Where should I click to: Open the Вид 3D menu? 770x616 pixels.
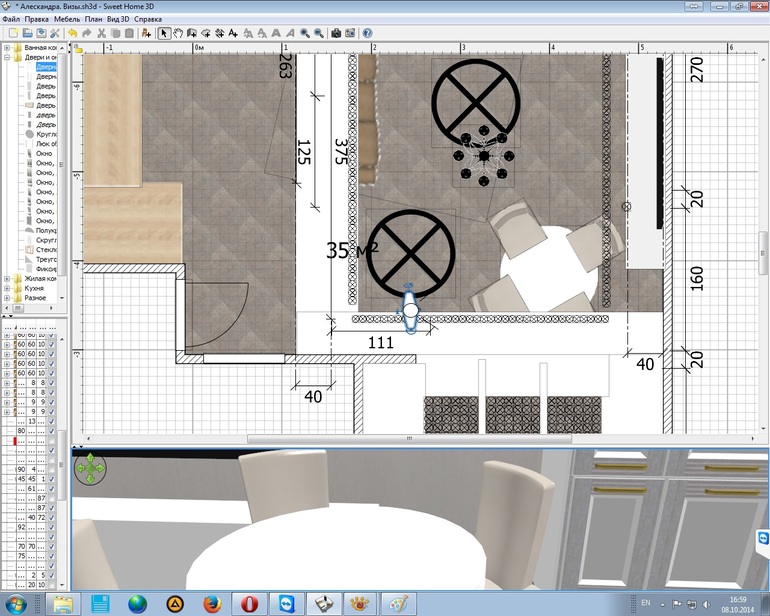coord(118,19)
